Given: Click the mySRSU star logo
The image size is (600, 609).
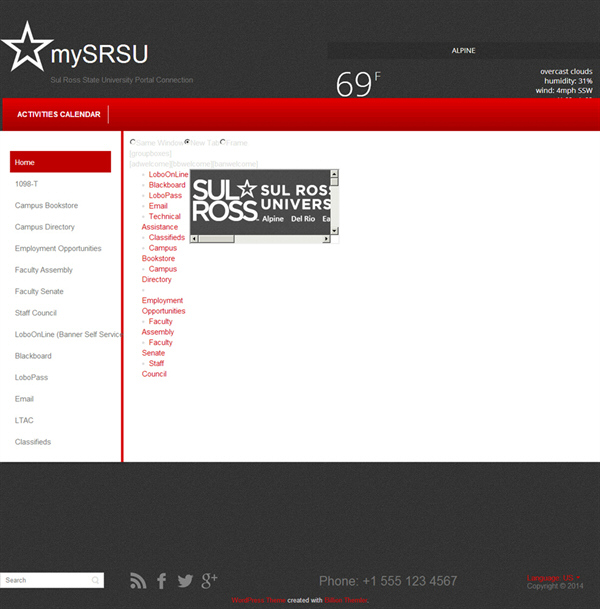Looking at the screenshot, I should [27, 48].
